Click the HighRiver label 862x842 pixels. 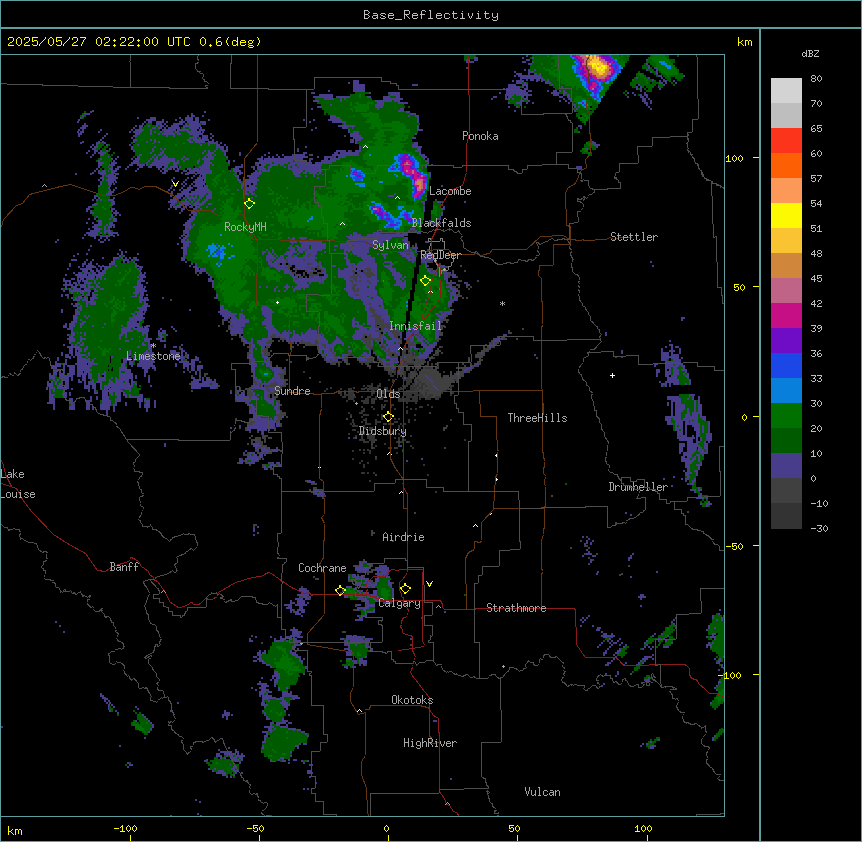coord(430,743)
